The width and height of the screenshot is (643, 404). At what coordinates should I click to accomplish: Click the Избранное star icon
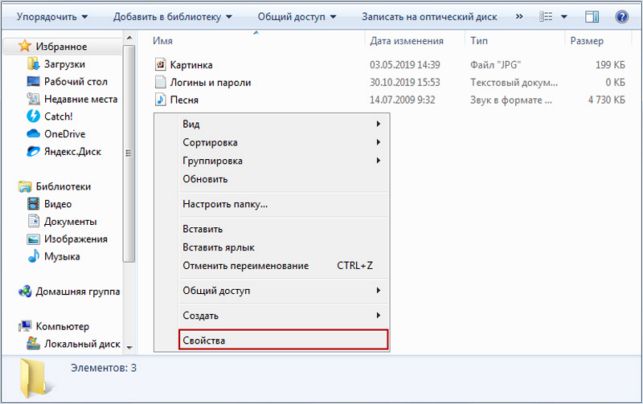(x=25, y=46)
